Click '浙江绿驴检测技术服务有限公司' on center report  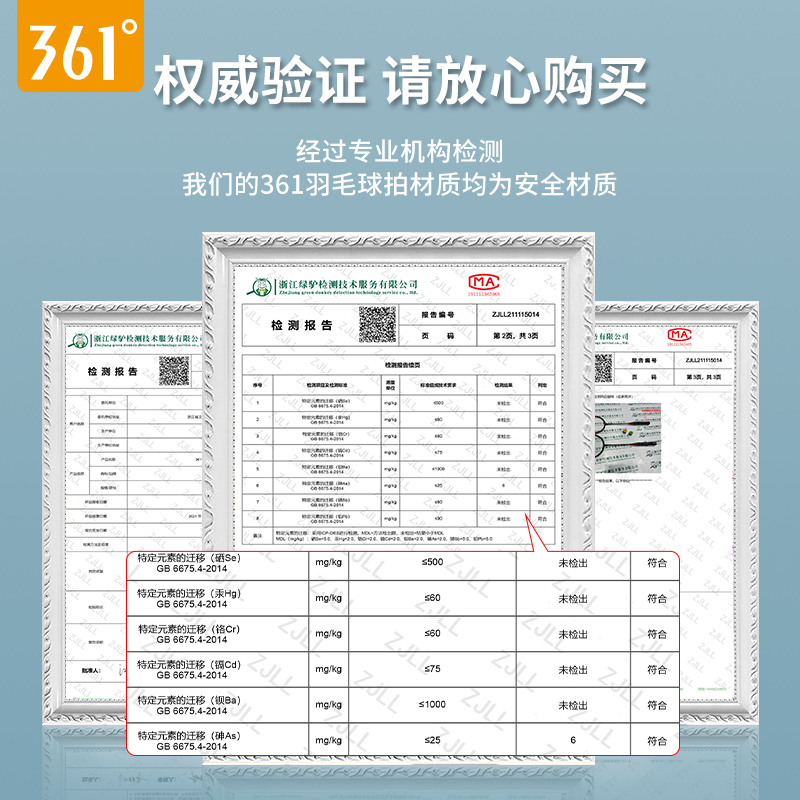click(347, 284)
